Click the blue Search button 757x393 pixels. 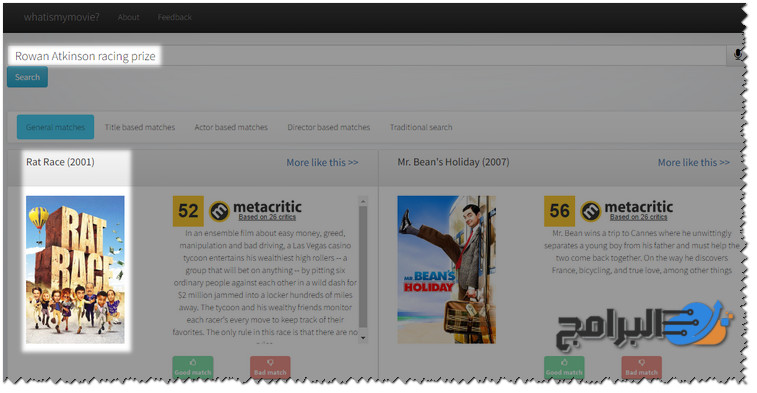[28, 77]
